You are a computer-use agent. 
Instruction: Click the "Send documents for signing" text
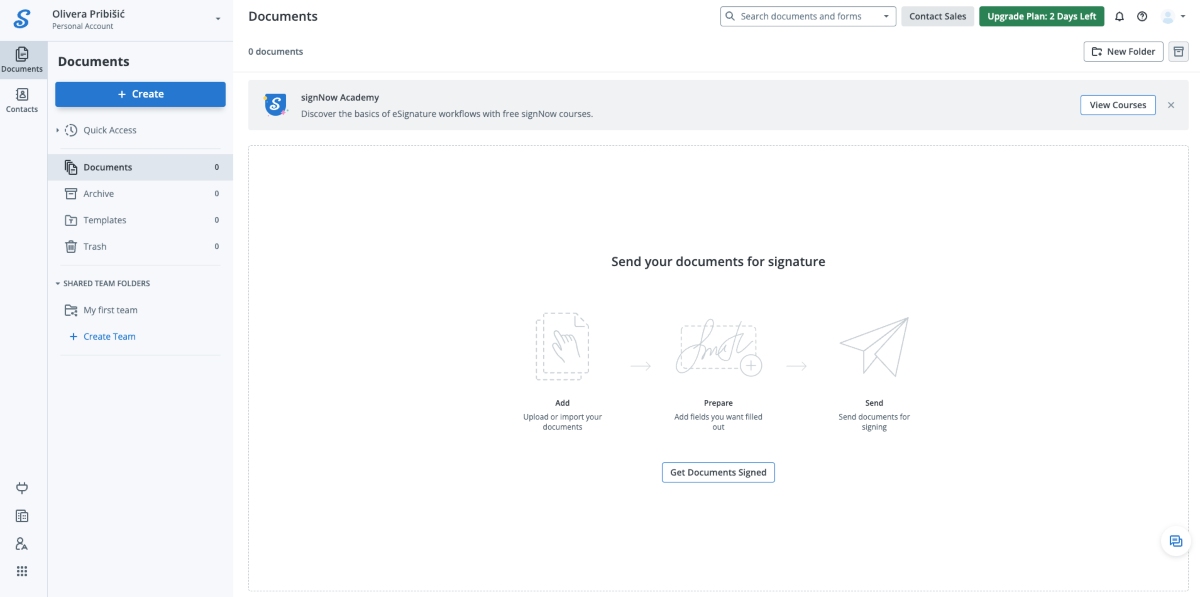[874, 422]
